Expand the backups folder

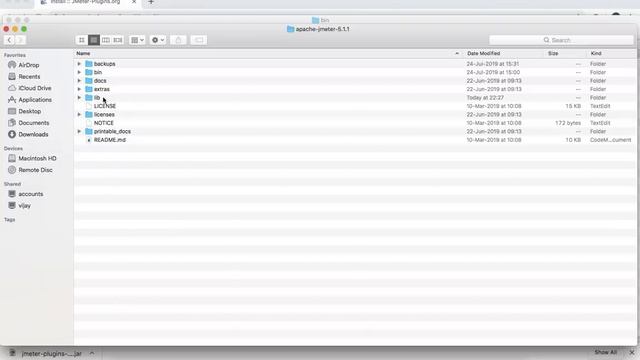(79, 64)
